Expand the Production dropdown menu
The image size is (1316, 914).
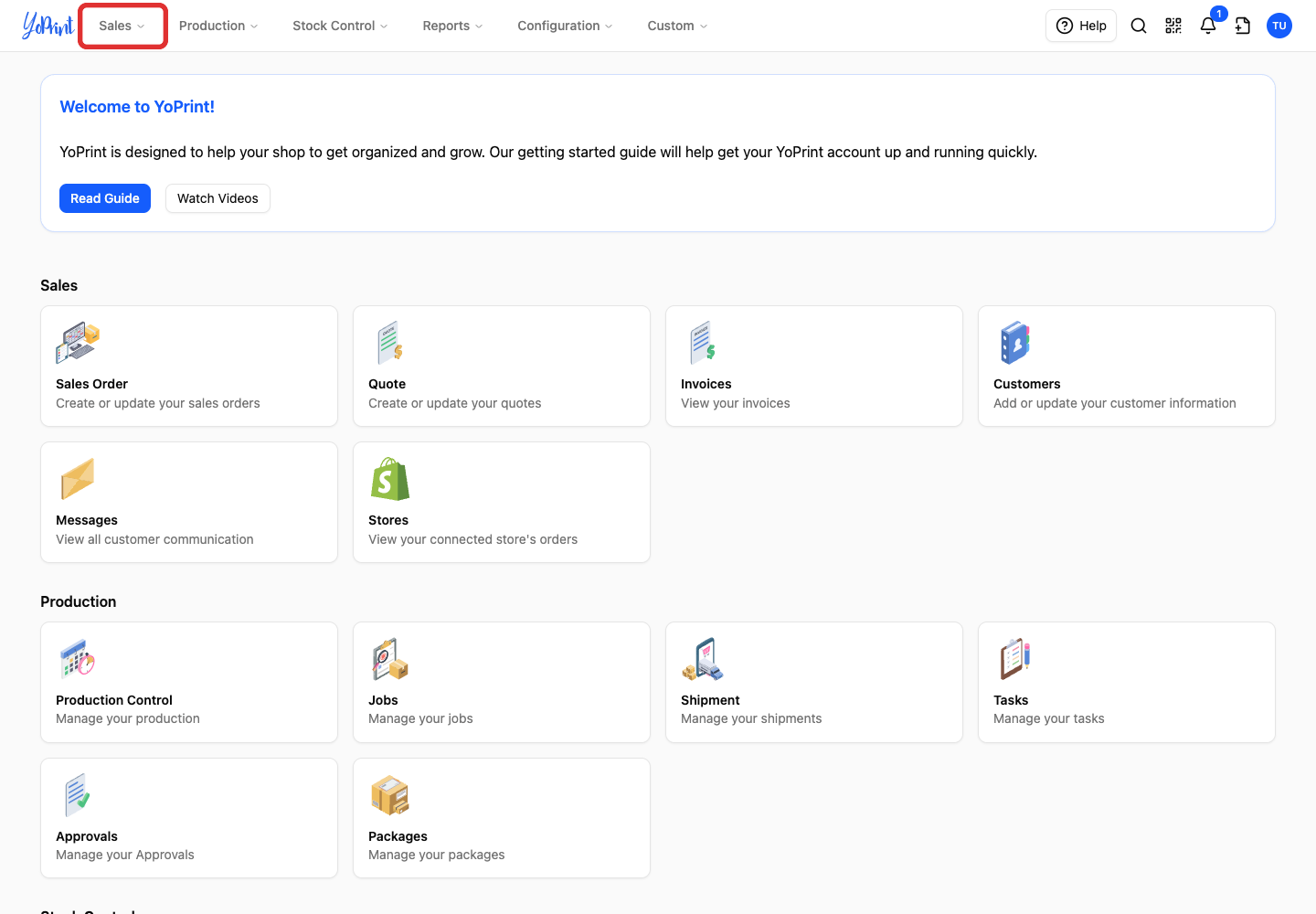click(x=218, y=26)
